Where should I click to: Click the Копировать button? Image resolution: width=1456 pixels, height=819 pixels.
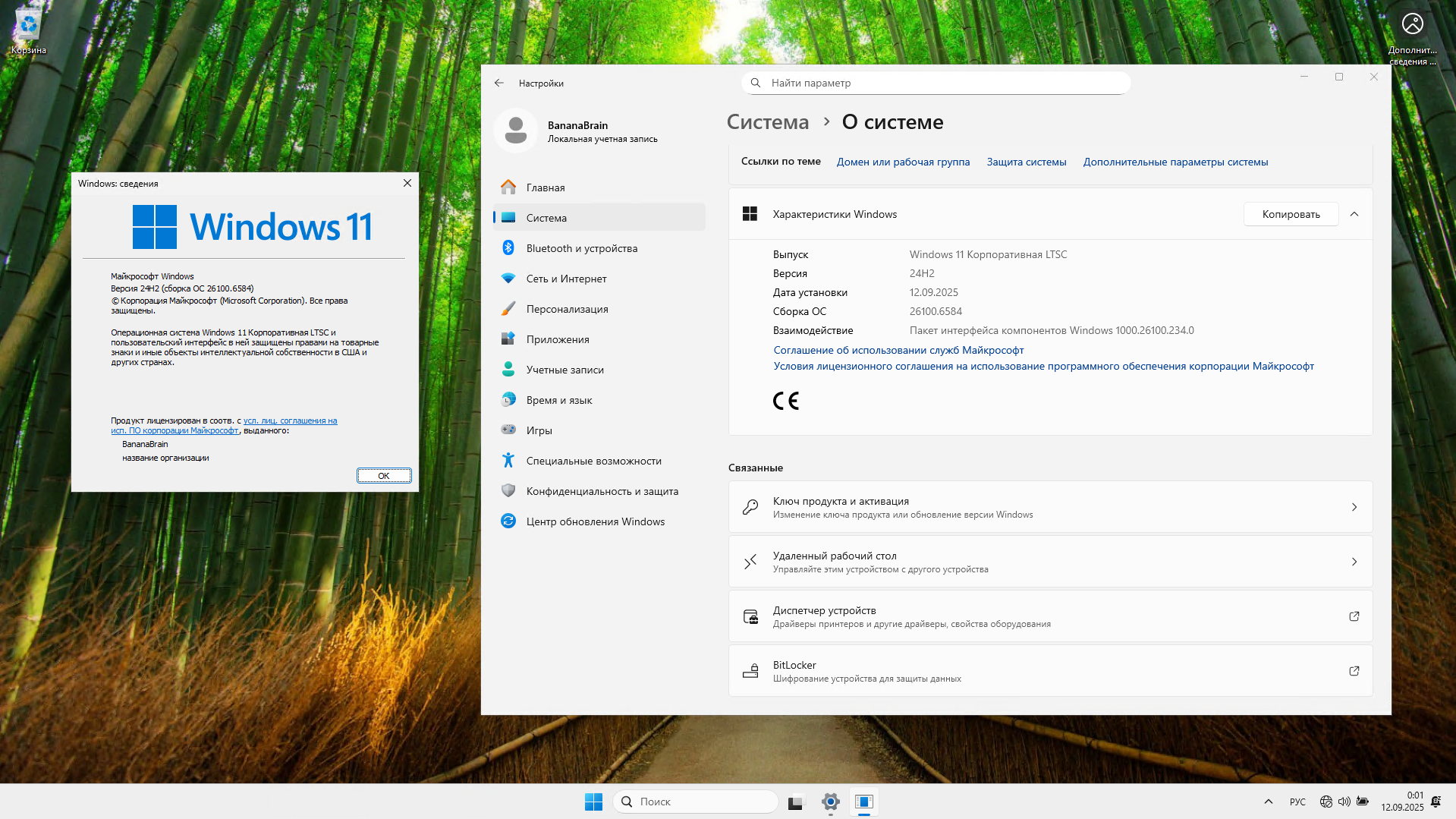coord(1291,214)
